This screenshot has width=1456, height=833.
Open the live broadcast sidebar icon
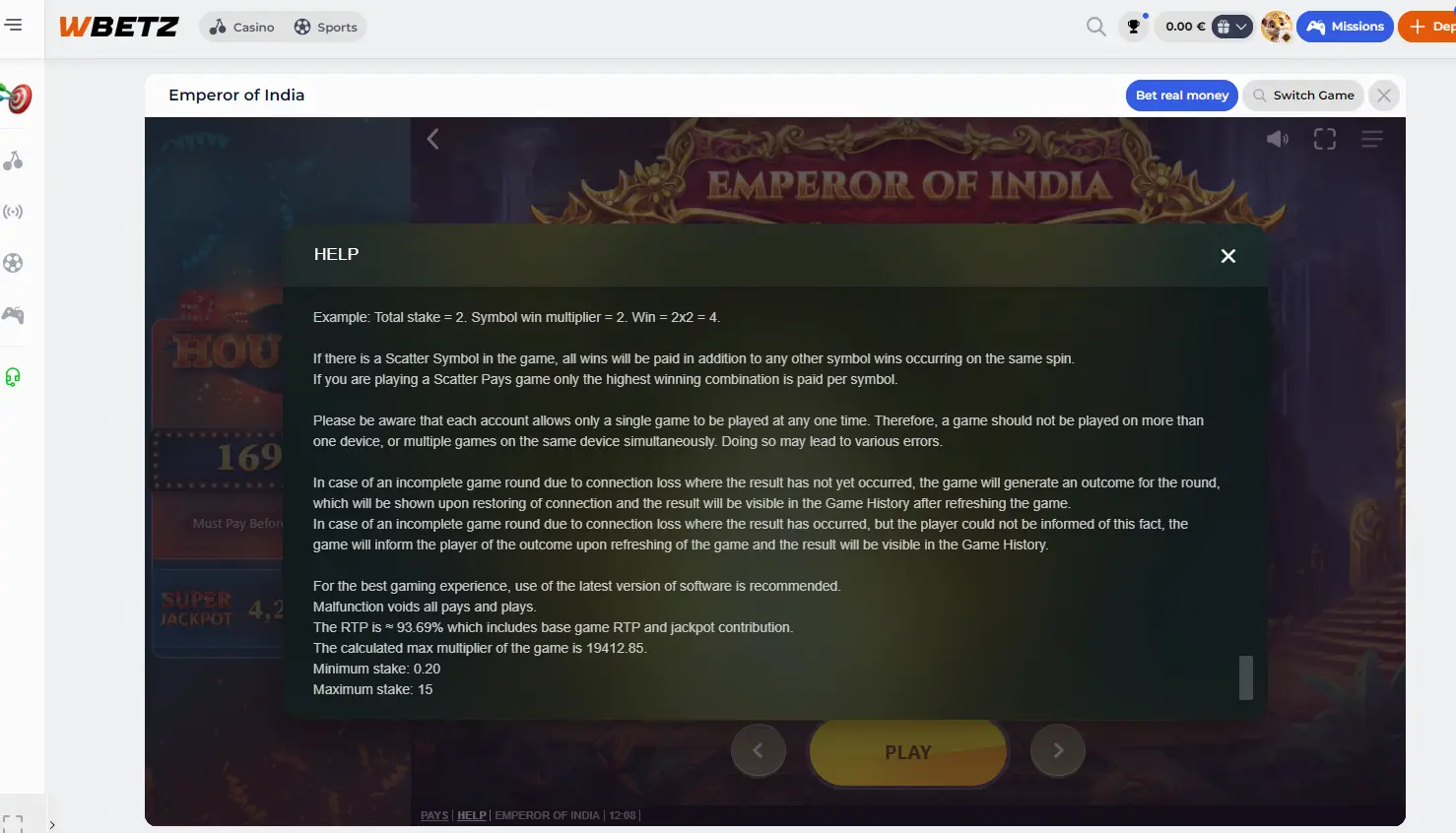[x=13, y=212]
